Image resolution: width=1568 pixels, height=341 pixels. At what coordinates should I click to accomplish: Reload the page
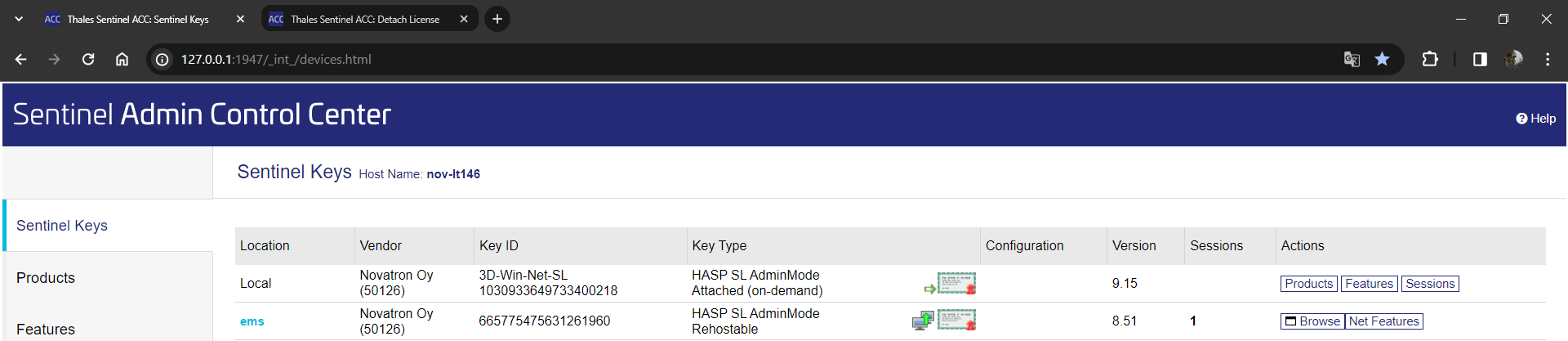coord(88,59)
